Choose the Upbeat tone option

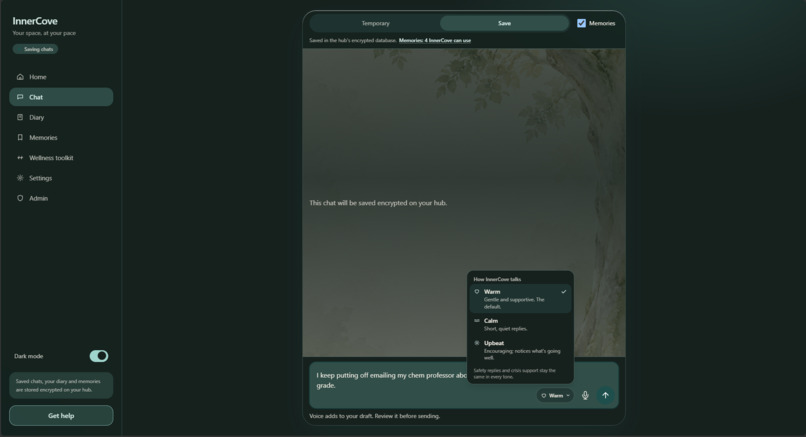(520, 350)
